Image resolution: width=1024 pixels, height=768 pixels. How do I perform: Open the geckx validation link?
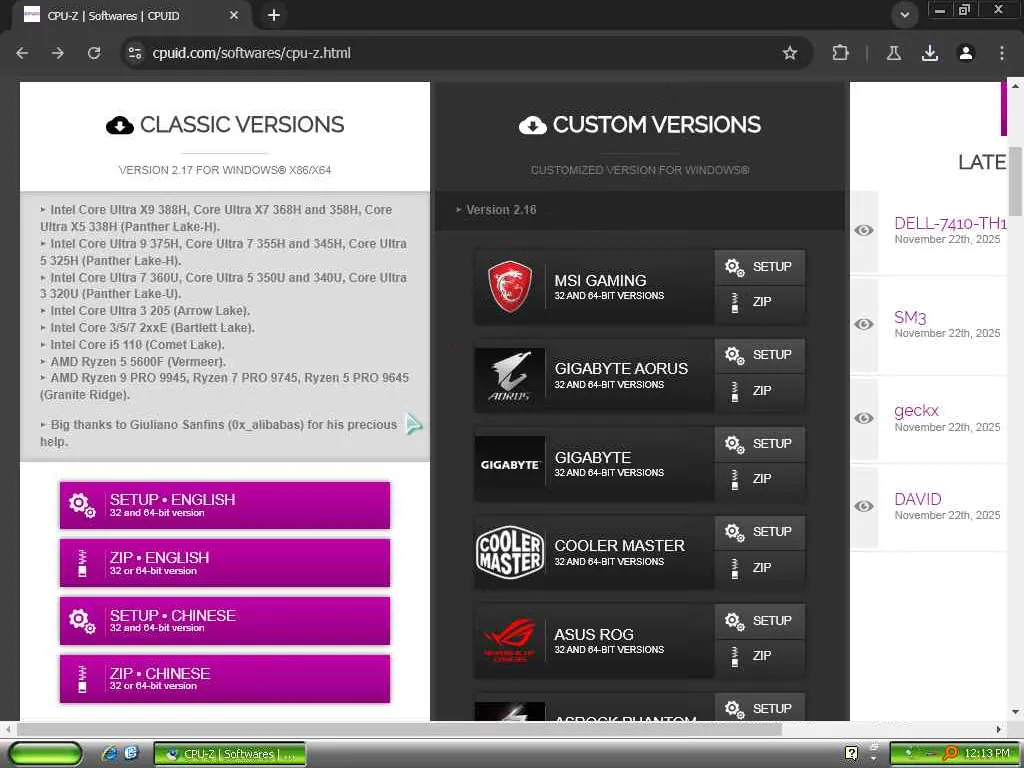tap(916, 411)
